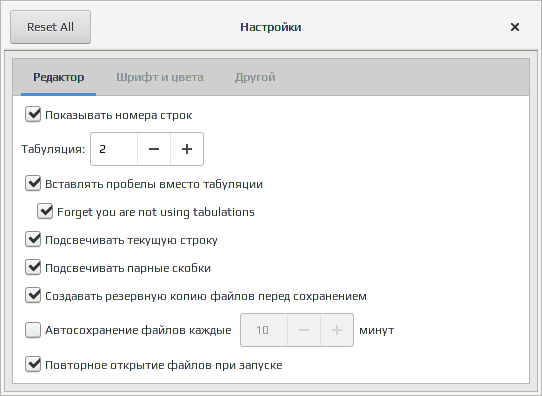Toggle Подсвечивать текущую строку checkbox
This screenshot has height=396, width=542.
point(33,239)
